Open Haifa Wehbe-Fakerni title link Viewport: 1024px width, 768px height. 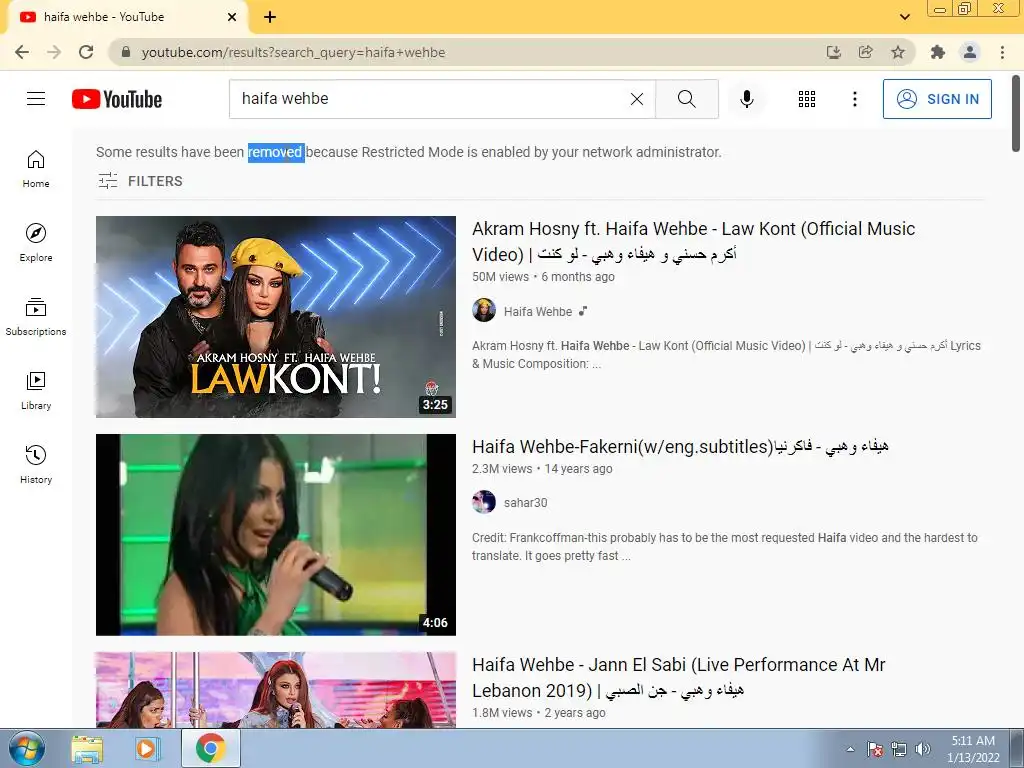(x=680, y=447)
